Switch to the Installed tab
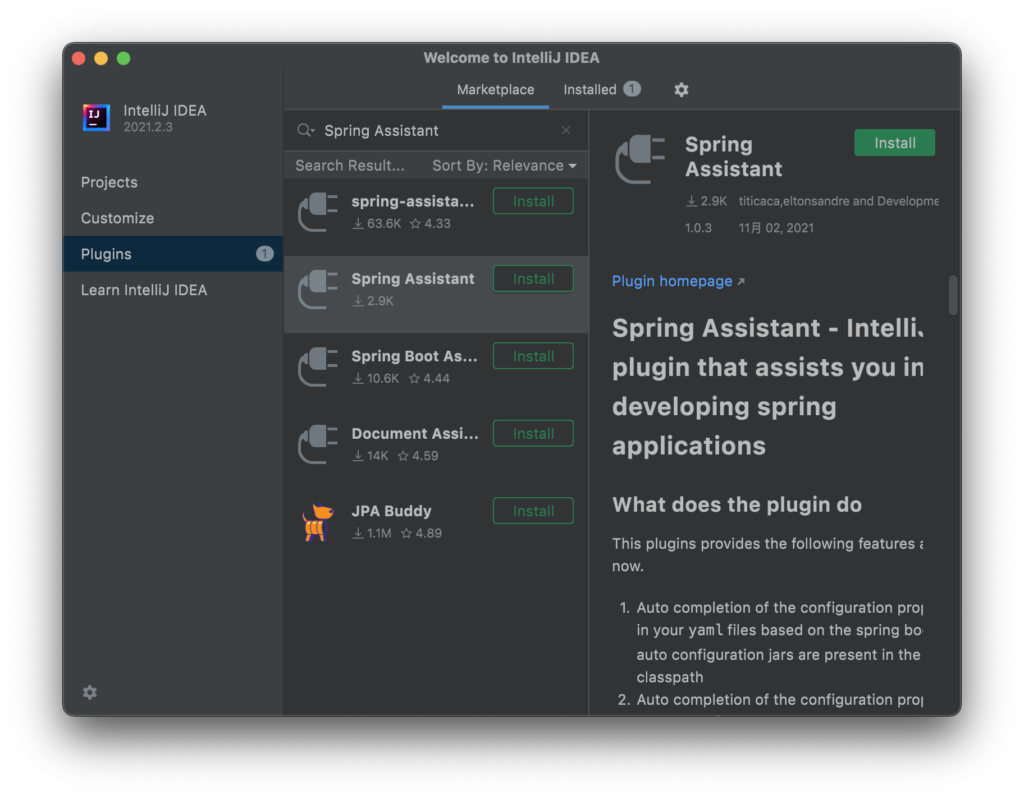 [590, 90]
